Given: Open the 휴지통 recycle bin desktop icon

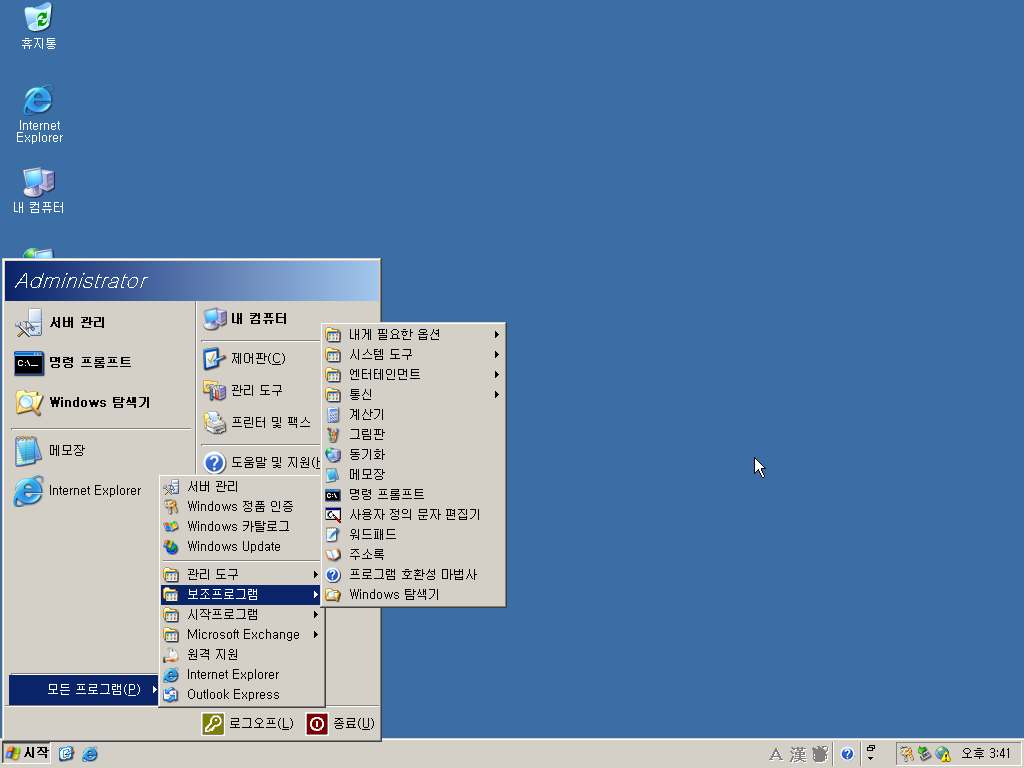Looking at the screenshot, I should point(39,27).
